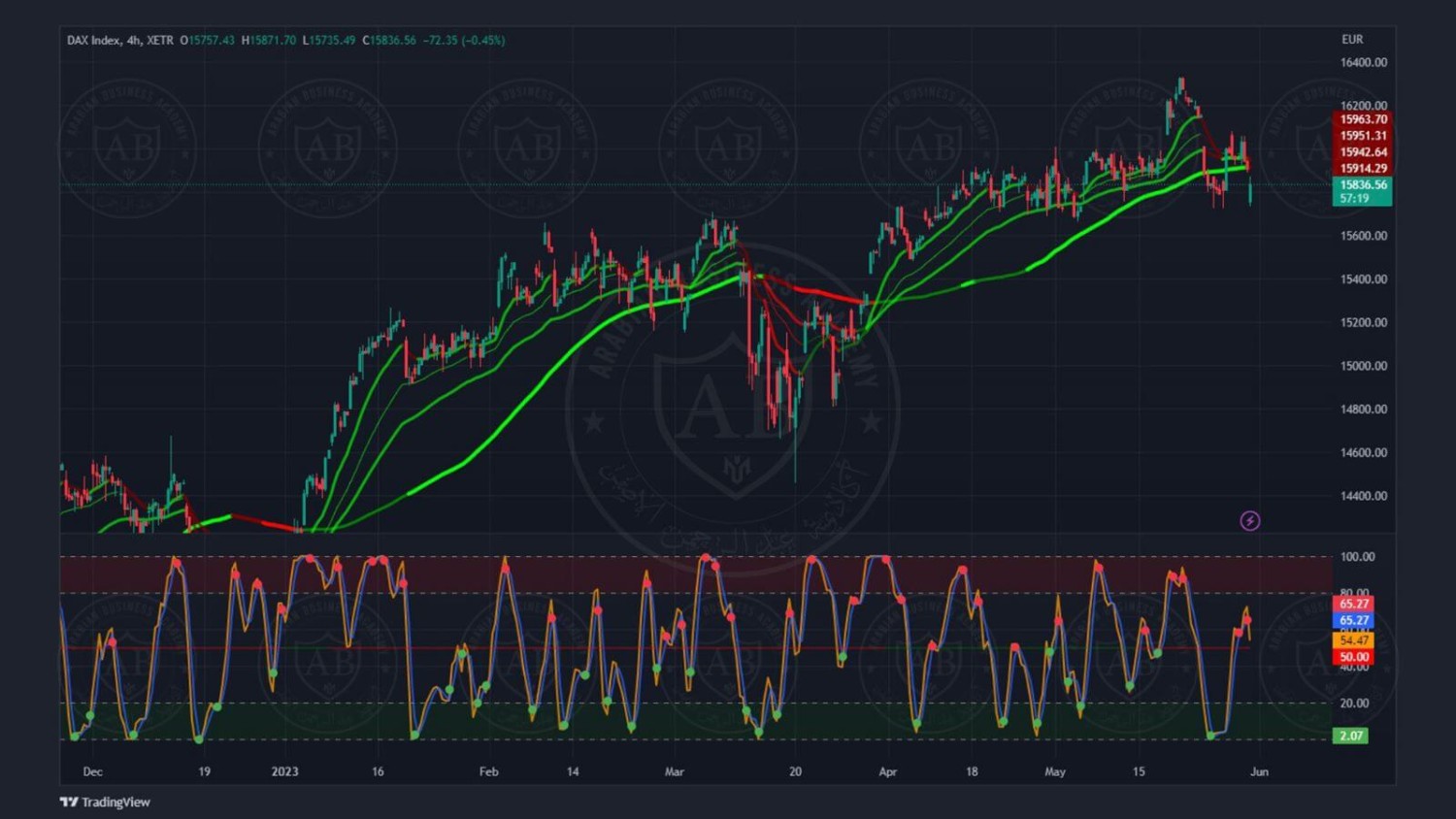Click the 15 date on time axis

1139,772
